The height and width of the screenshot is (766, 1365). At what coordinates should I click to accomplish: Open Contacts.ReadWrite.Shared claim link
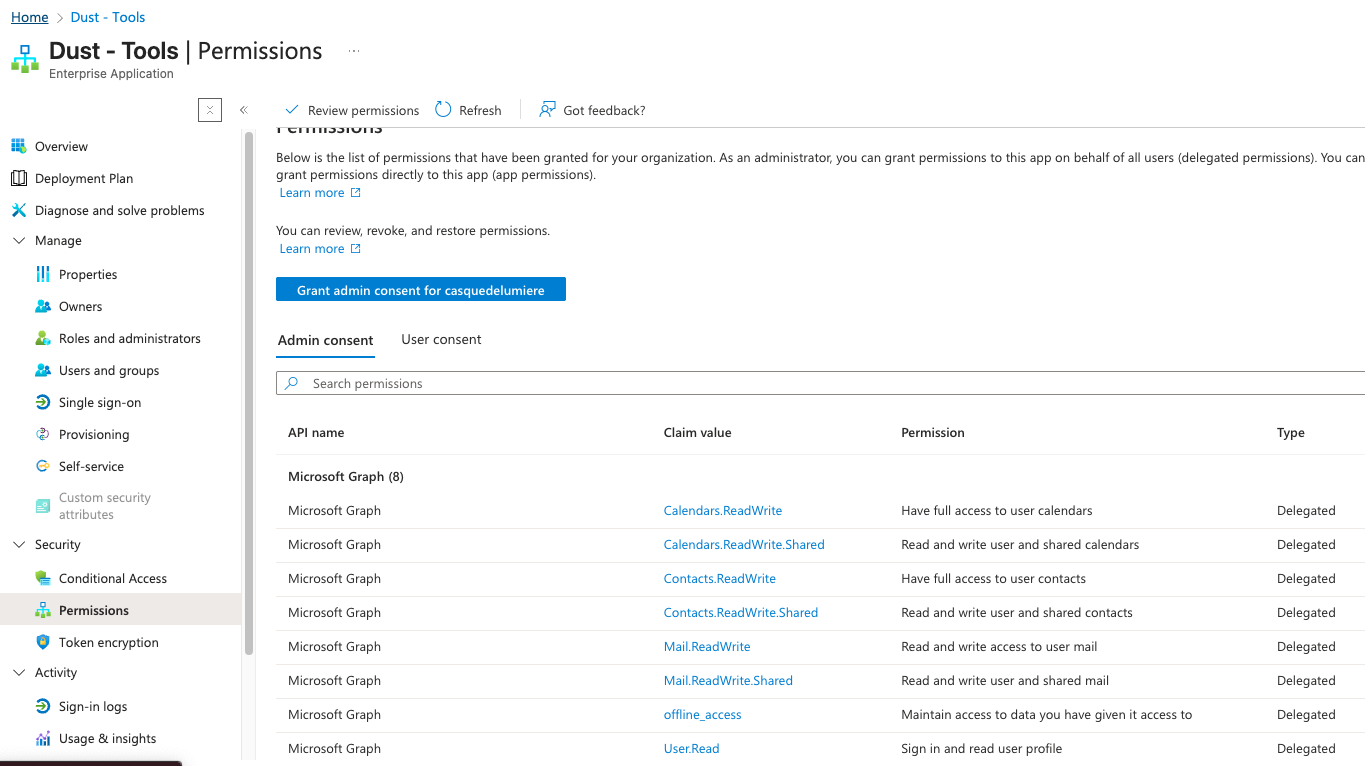pyautogui.click(x=741, y=613)
